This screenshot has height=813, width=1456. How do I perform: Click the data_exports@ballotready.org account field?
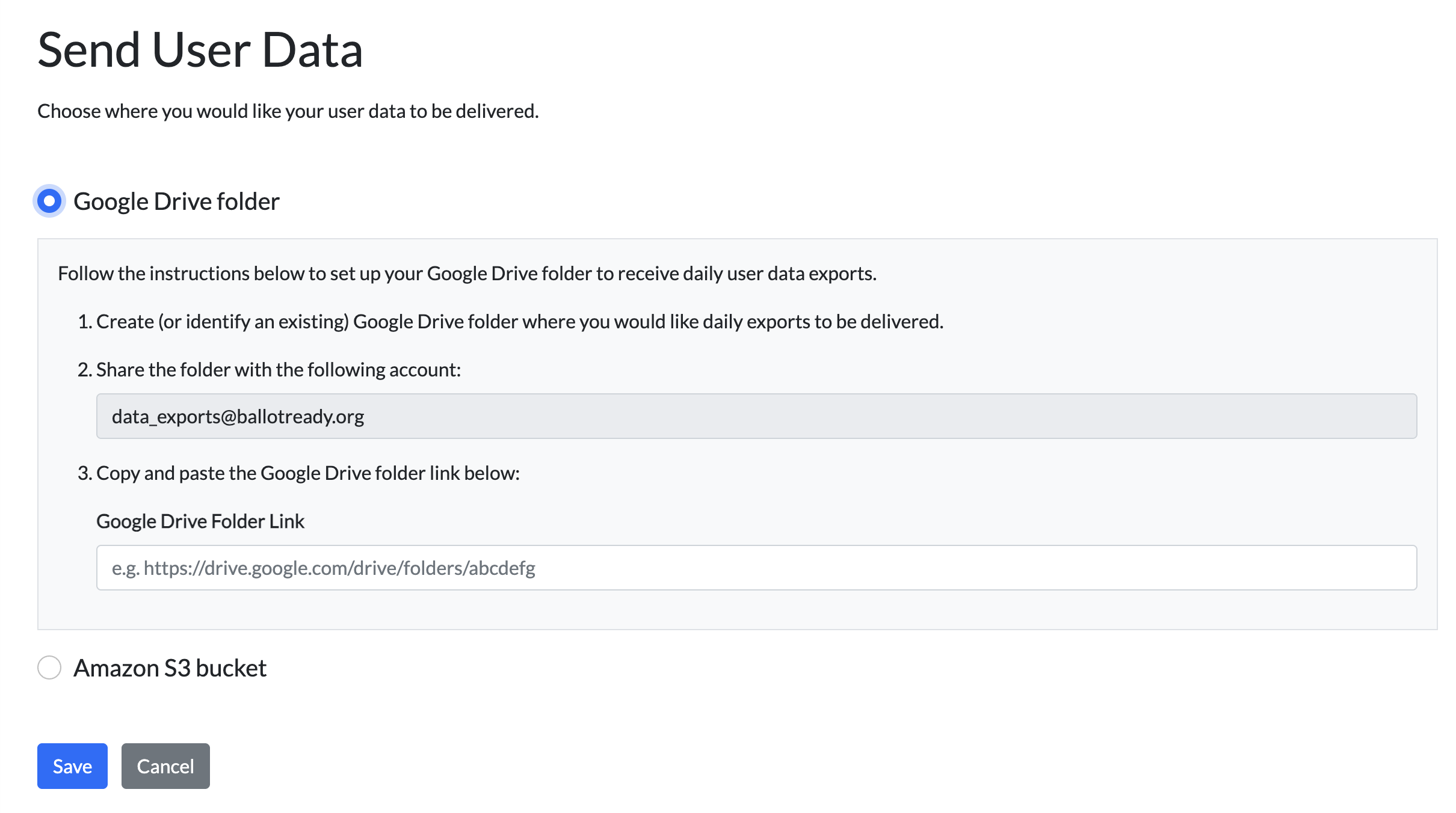pyautogui.click(x=756, y=416)
